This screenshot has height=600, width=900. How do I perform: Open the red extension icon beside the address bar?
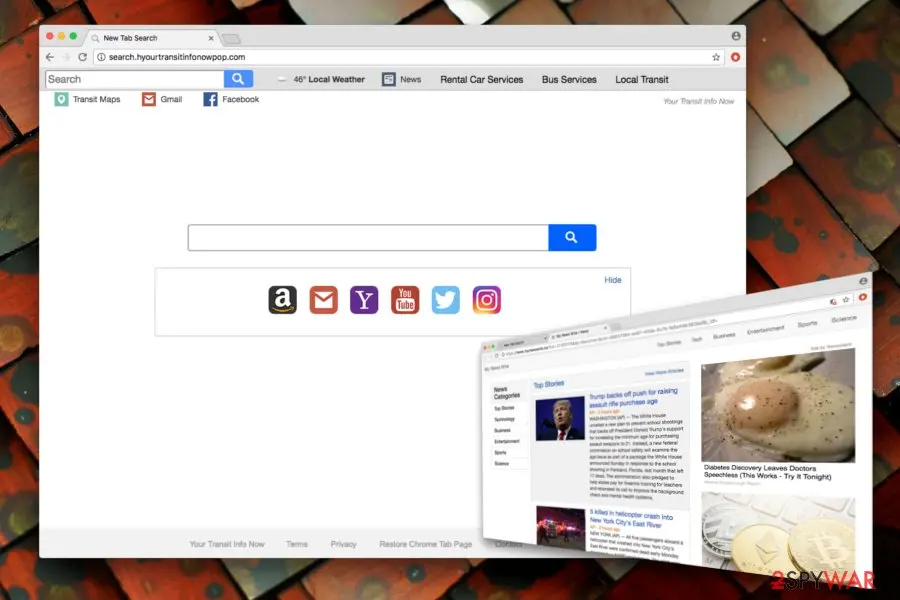point(735,57)
